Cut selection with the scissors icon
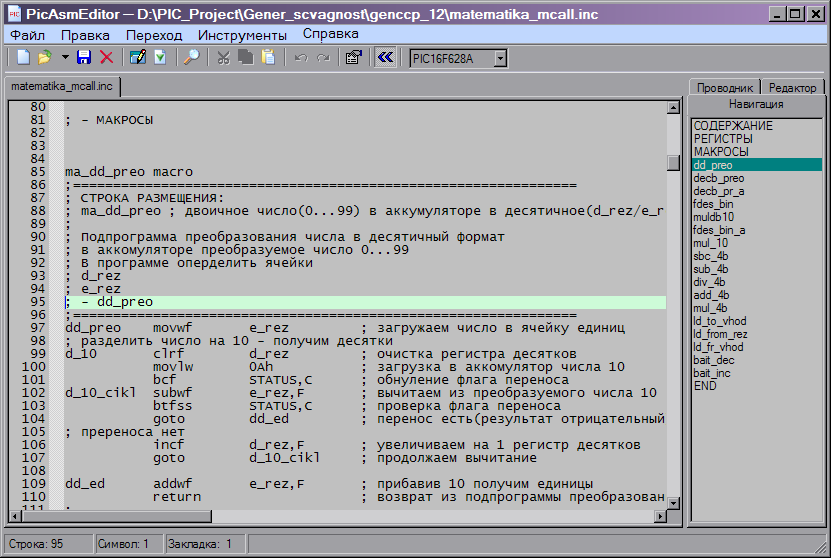Viewport: 831px width, 558px height. [223, 57]
